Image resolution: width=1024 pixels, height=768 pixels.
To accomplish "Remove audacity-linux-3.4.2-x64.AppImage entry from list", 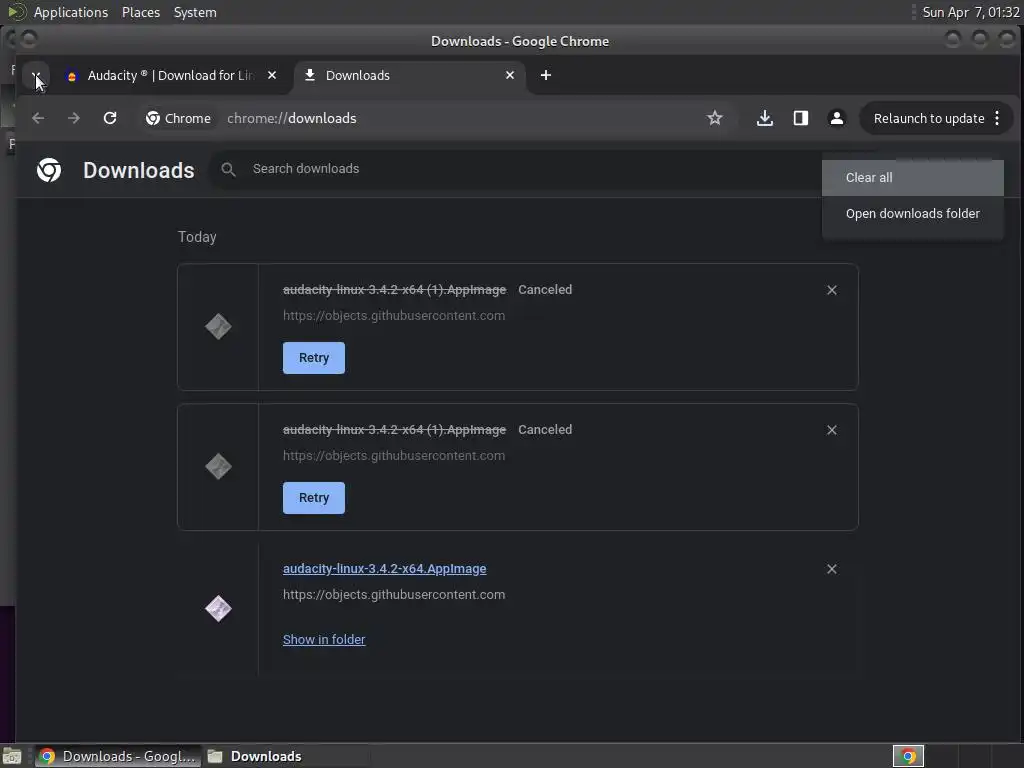I will [x=831, y=569].
